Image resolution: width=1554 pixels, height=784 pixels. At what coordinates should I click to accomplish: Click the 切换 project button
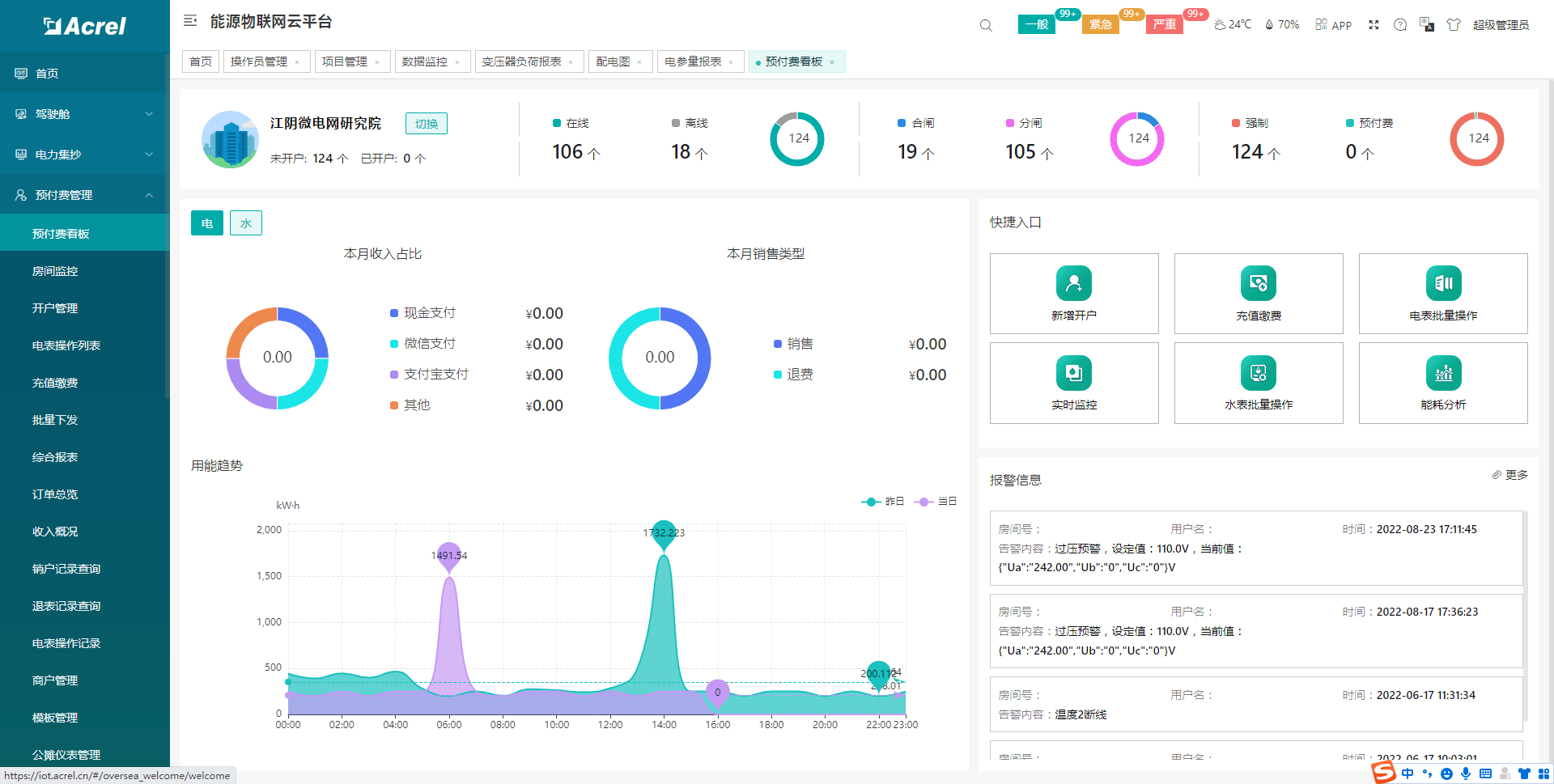[x=426, y=124]
